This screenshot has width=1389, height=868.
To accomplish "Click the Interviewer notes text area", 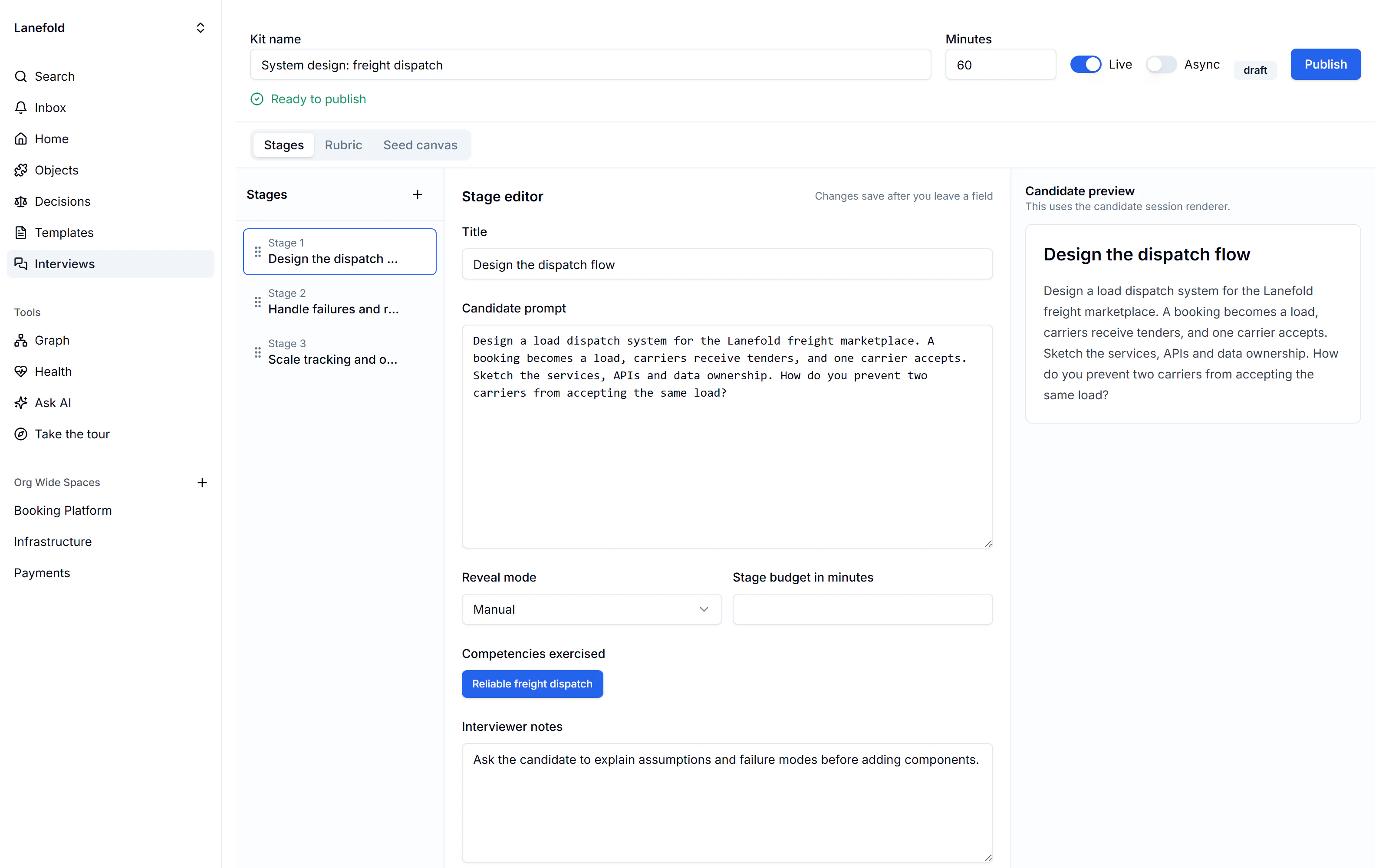I will pyautogui.click(x=727, y=802).
